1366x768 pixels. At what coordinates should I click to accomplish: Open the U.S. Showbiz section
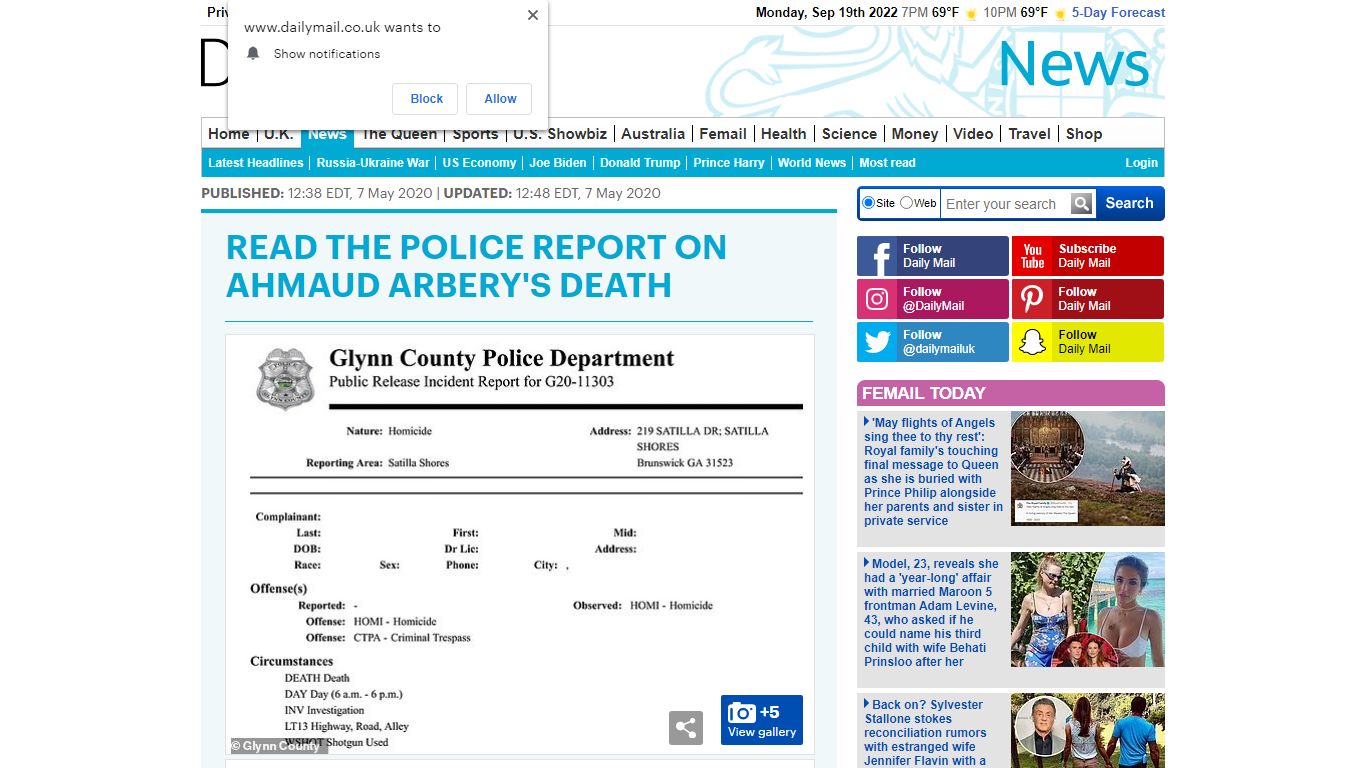[560, 134]
